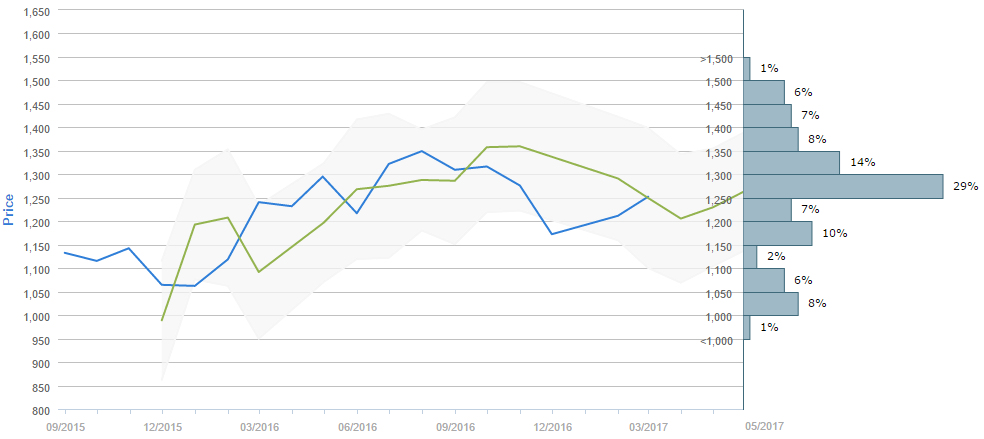Viewport: 984px width, 439px height.
Task: Click the 10% histogram bar
Action: [777, 233]
